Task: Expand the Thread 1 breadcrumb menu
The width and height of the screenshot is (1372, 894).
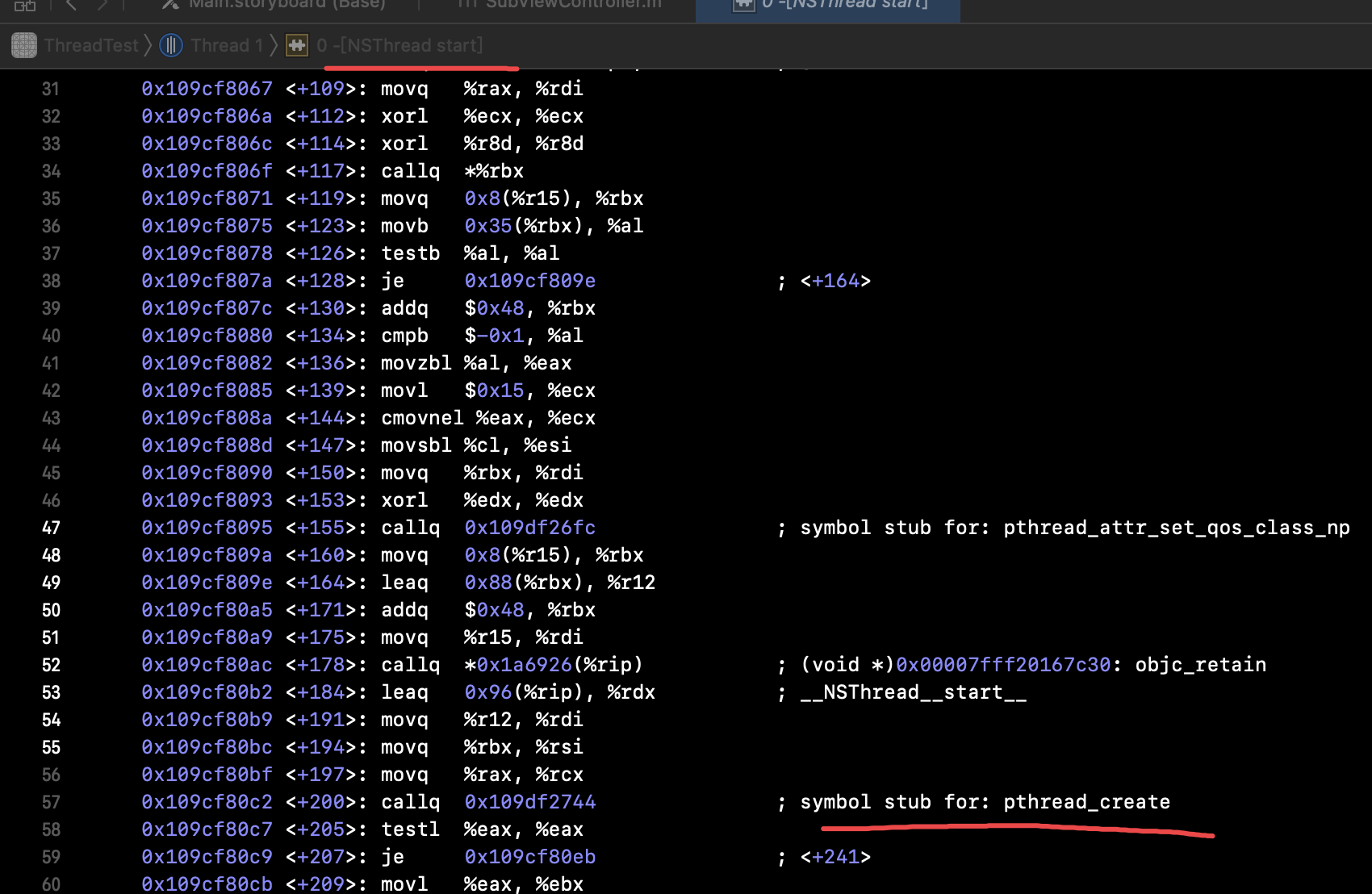Action: [x=226, y=45]
